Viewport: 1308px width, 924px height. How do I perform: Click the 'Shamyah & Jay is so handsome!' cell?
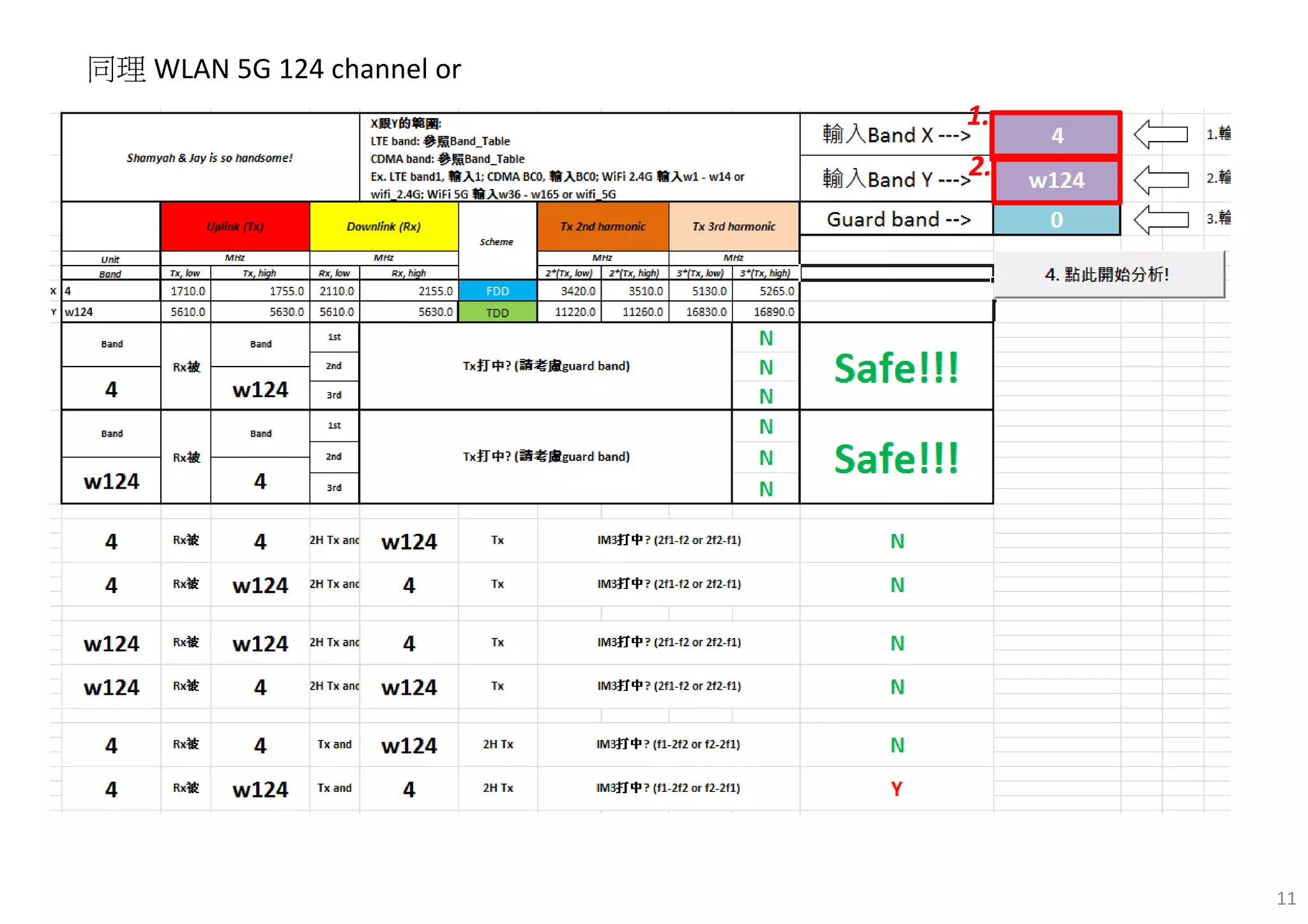click(x=210, y=158)
